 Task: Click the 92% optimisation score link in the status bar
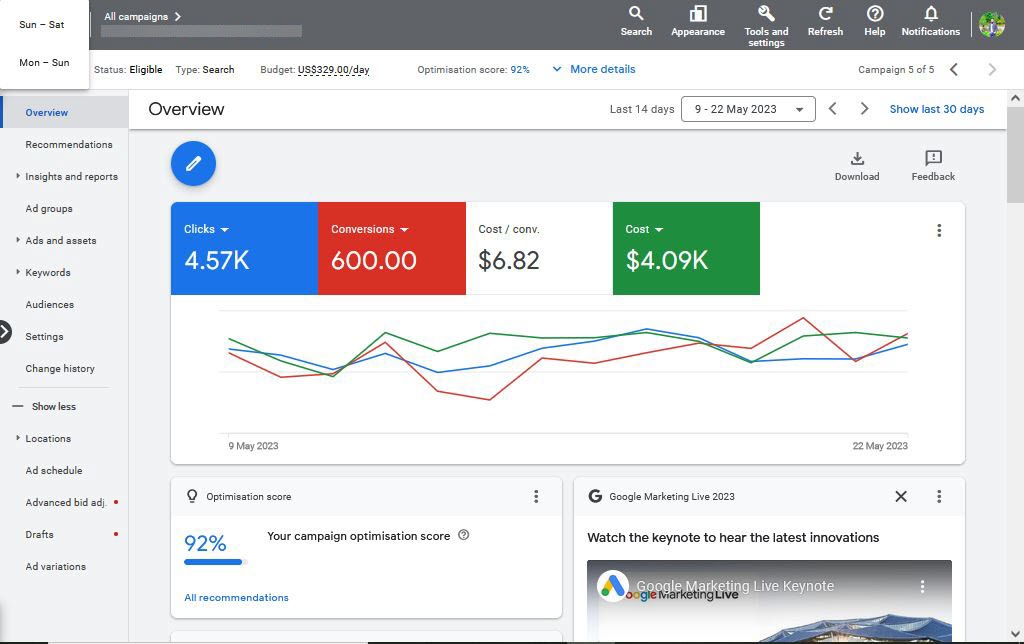tap(520, 69)
